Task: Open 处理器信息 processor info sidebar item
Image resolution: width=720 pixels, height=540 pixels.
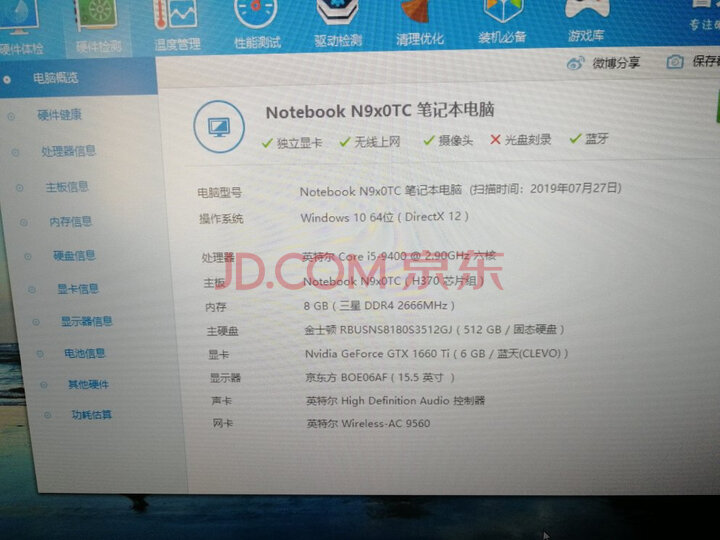Action: [68, 151]
